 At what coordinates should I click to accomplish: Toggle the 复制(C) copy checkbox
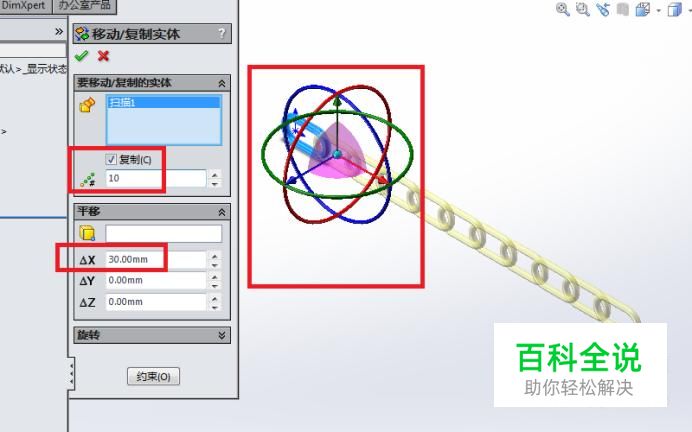(111, 159)
